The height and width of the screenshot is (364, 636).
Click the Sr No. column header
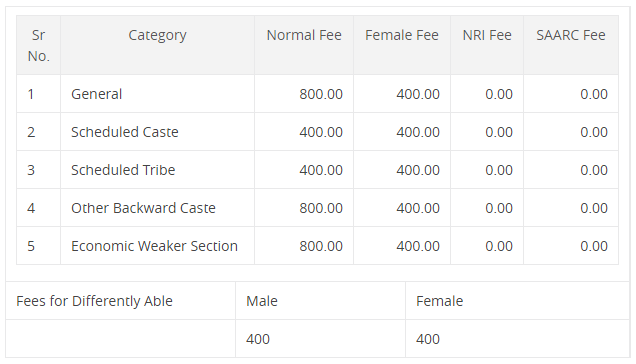tap(39, 45)
